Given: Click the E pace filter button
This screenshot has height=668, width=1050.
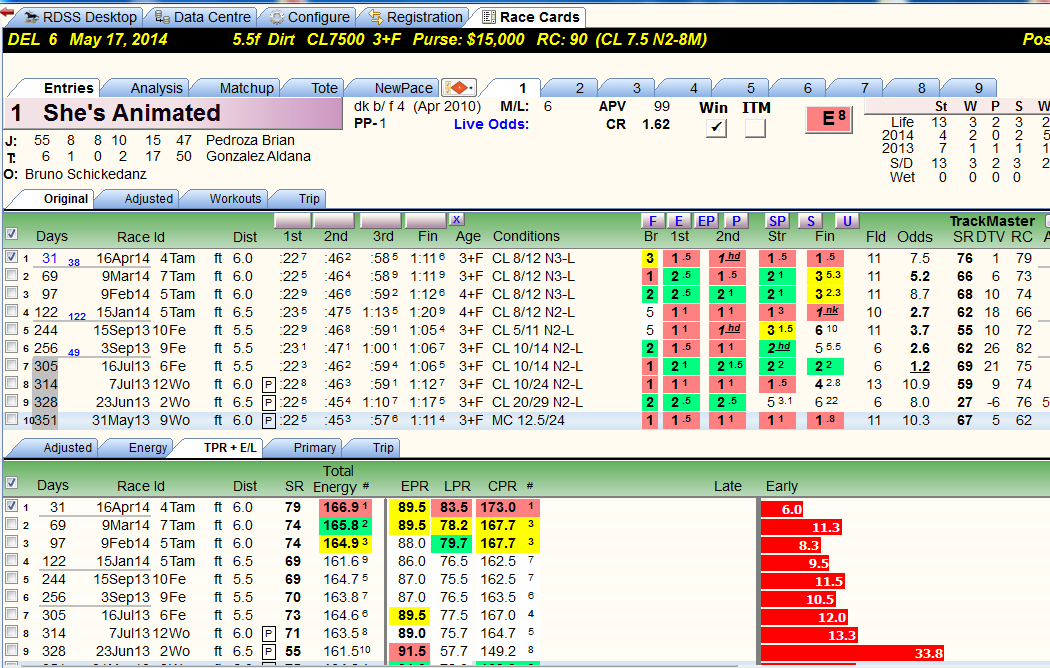Looking at the screenshot, I should (x=679, y=221).
